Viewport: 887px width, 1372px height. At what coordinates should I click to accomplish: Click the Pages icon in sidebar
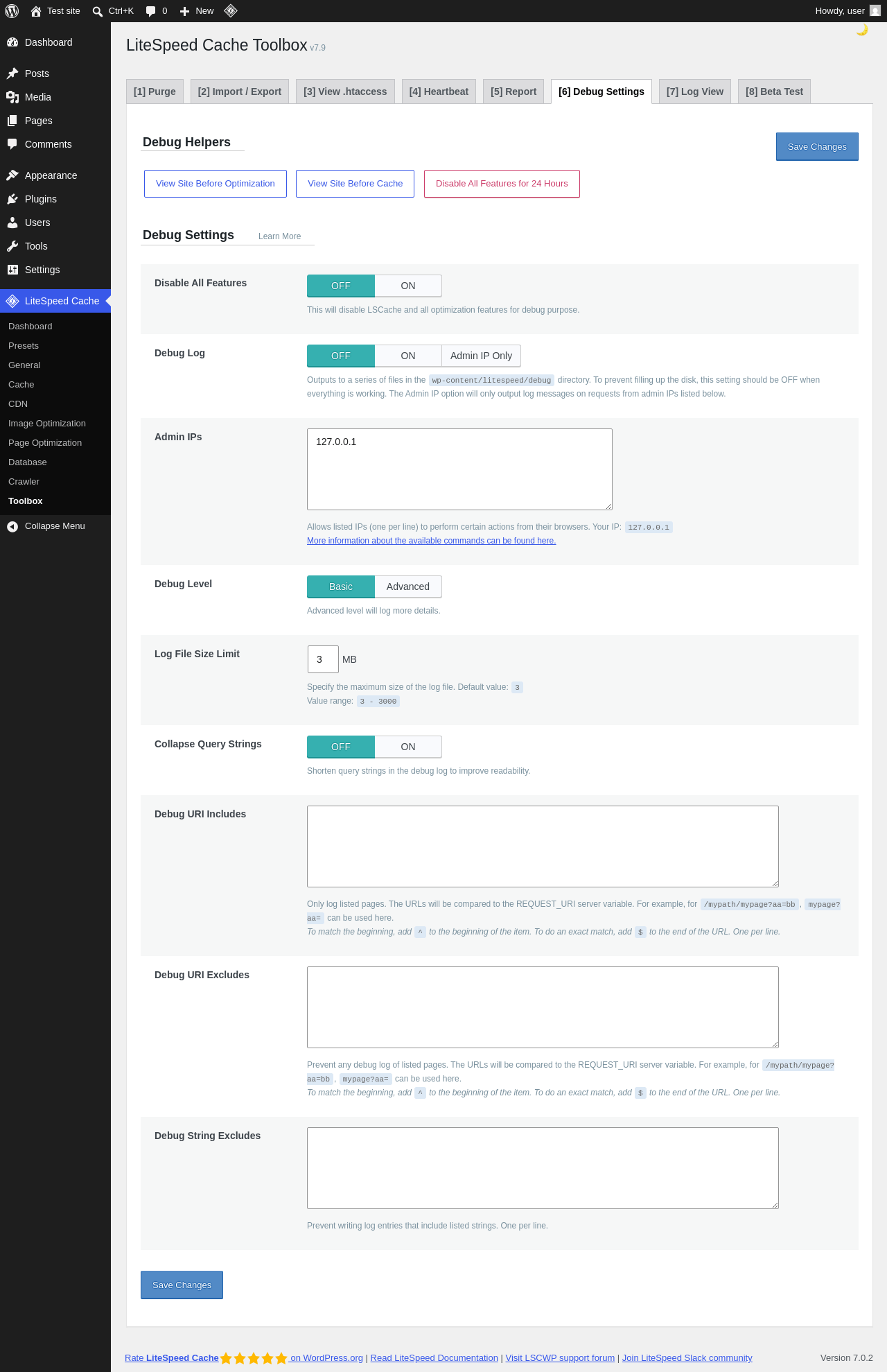click(x=12, y=121)
